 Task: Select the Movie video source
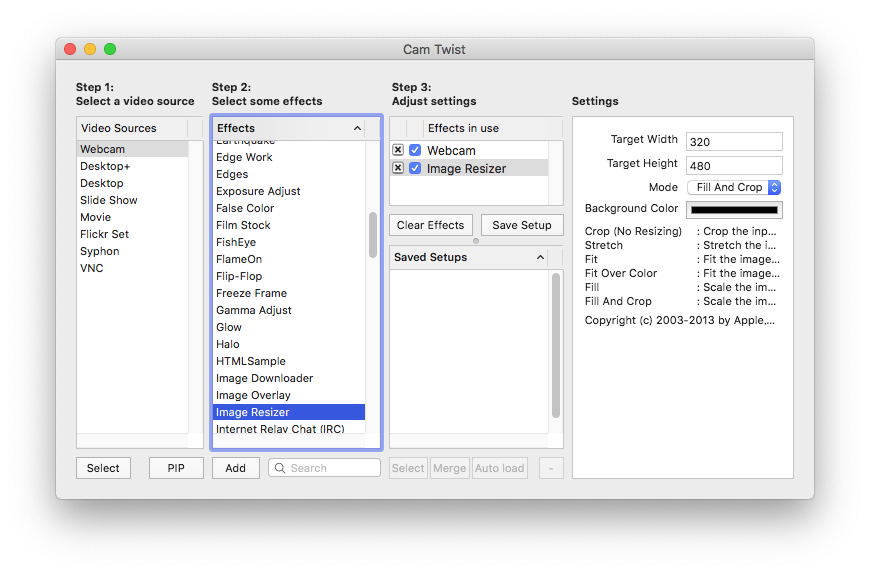[x=133, y=217]
